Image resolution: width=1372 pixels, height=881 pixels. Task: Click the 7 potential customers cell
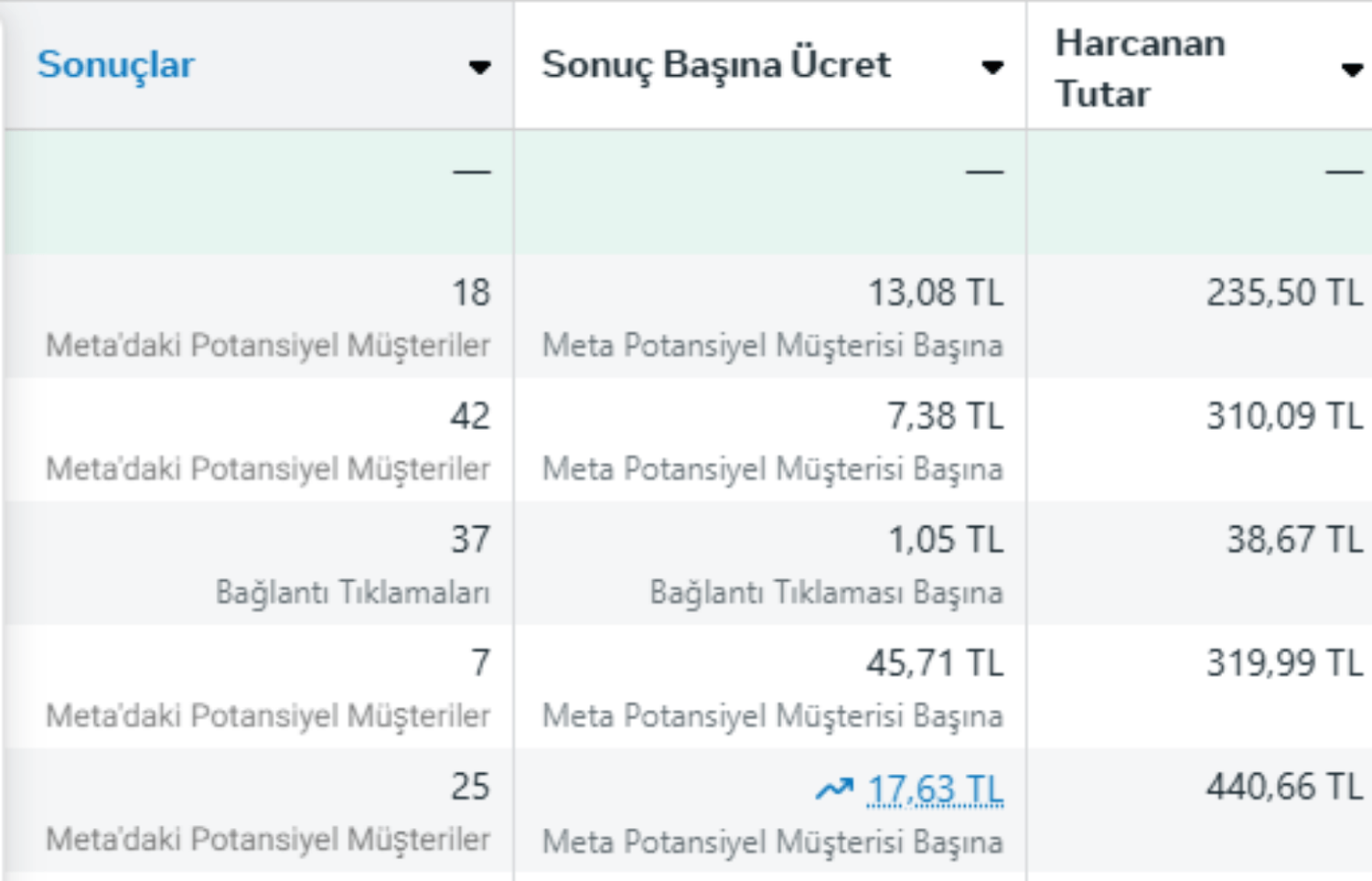coord(480,663)
